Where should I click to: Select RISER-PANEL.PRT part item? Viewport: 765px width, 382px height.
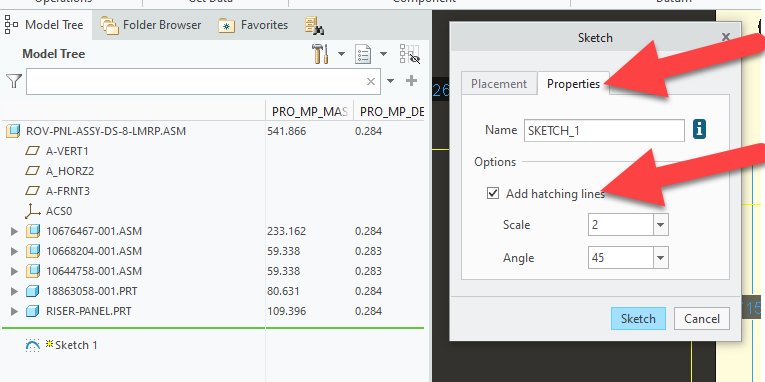88,311
